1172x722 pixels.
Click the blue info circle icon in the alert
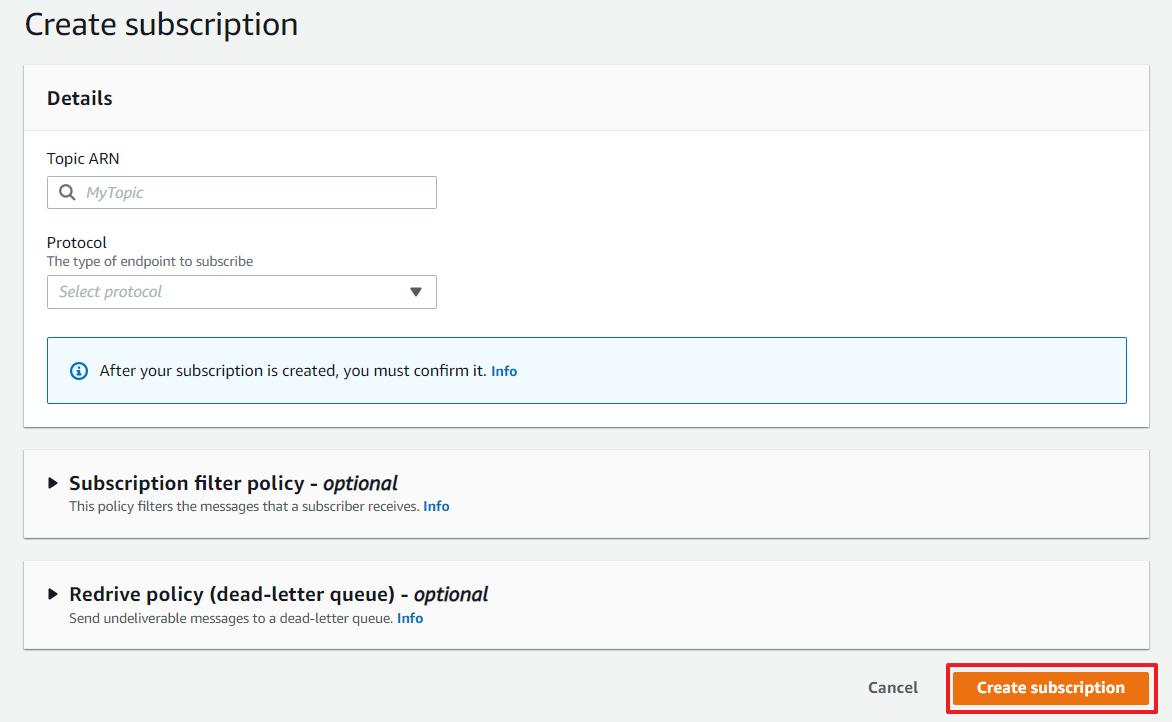(79, 371)
